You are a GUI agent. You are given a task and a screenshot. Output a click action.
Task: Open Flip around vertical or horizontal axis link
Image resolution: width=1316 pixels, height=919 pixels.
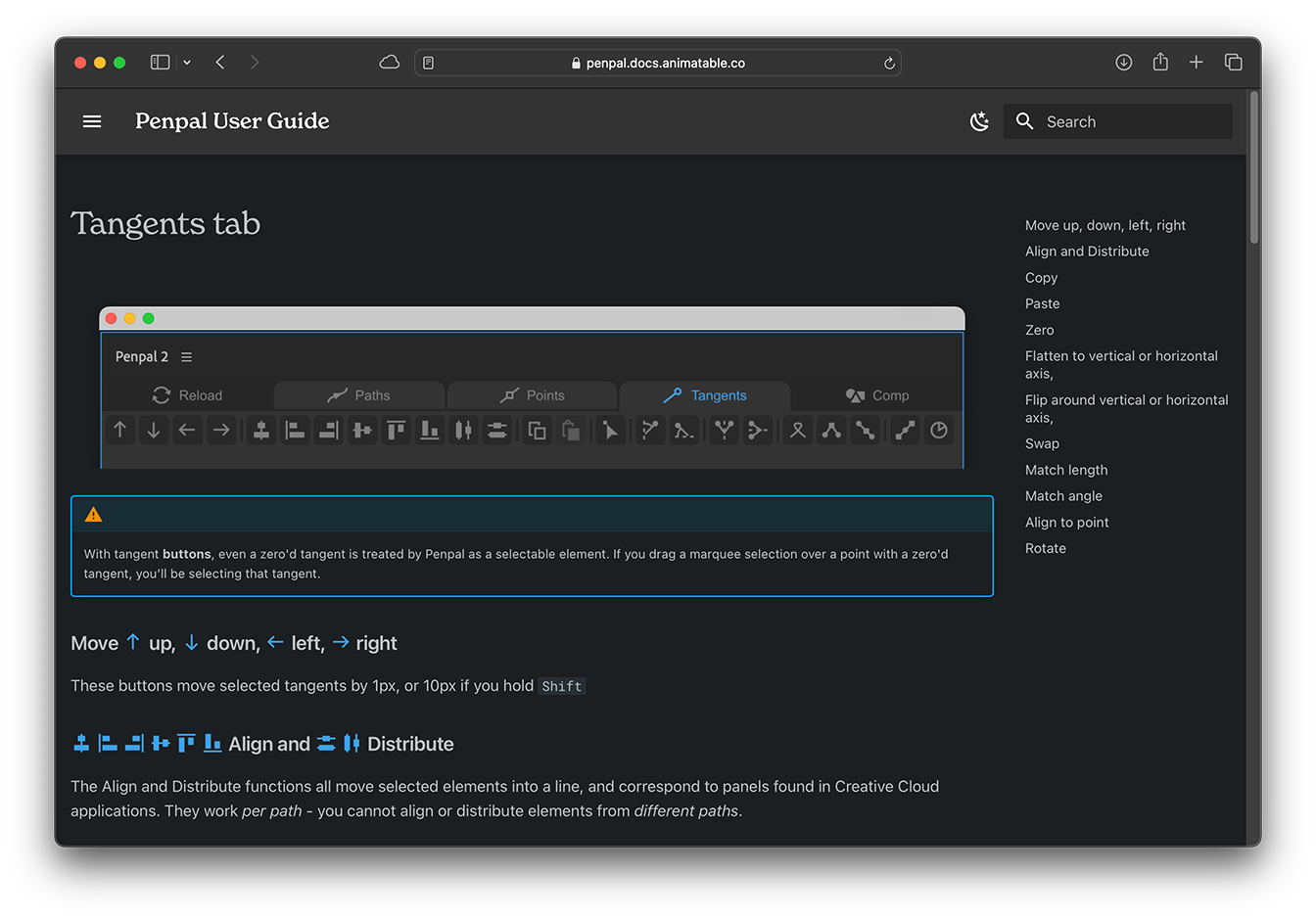[1126, 409]
